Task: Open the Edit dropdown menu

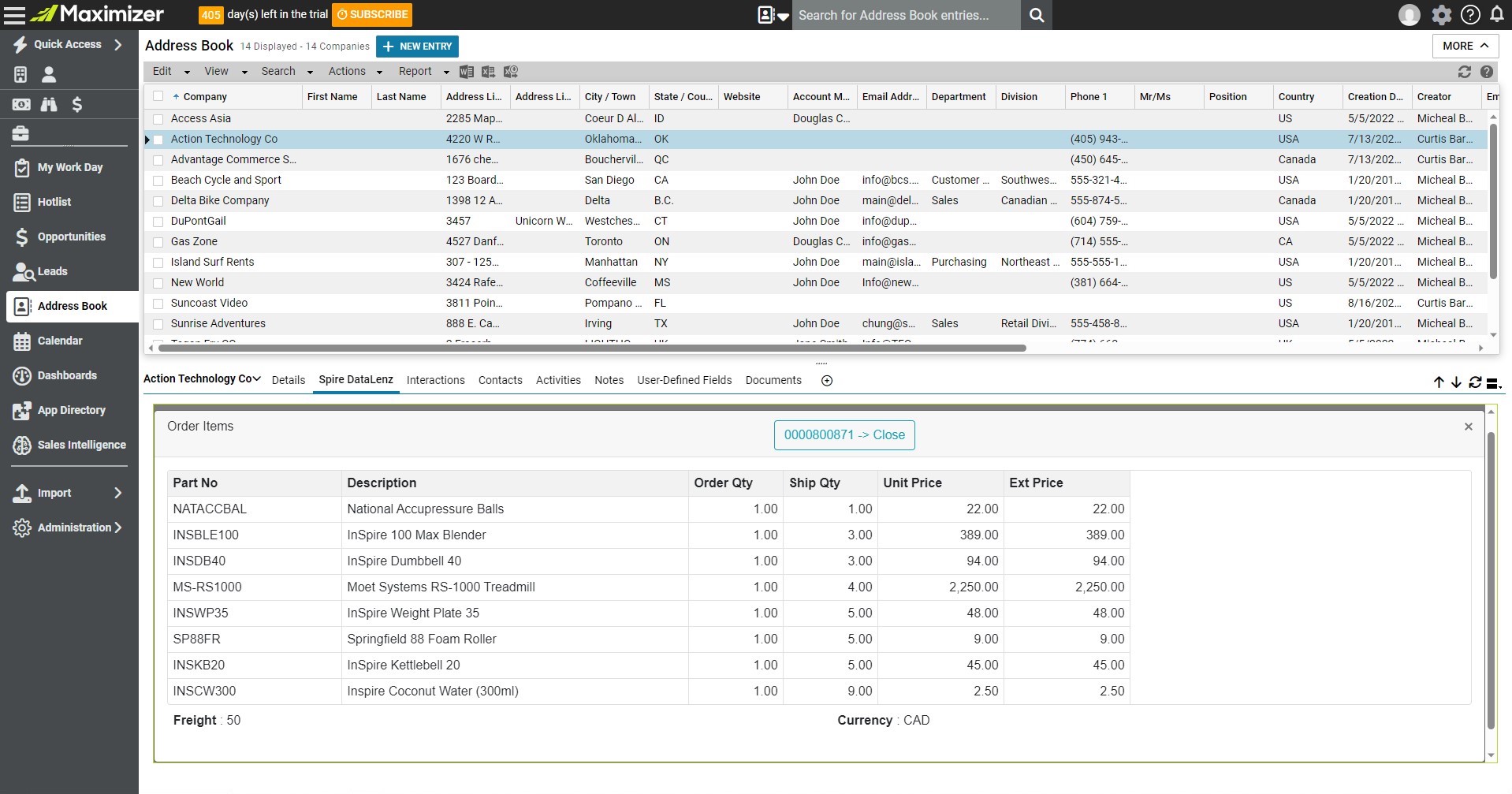Action: coord(171,71)
